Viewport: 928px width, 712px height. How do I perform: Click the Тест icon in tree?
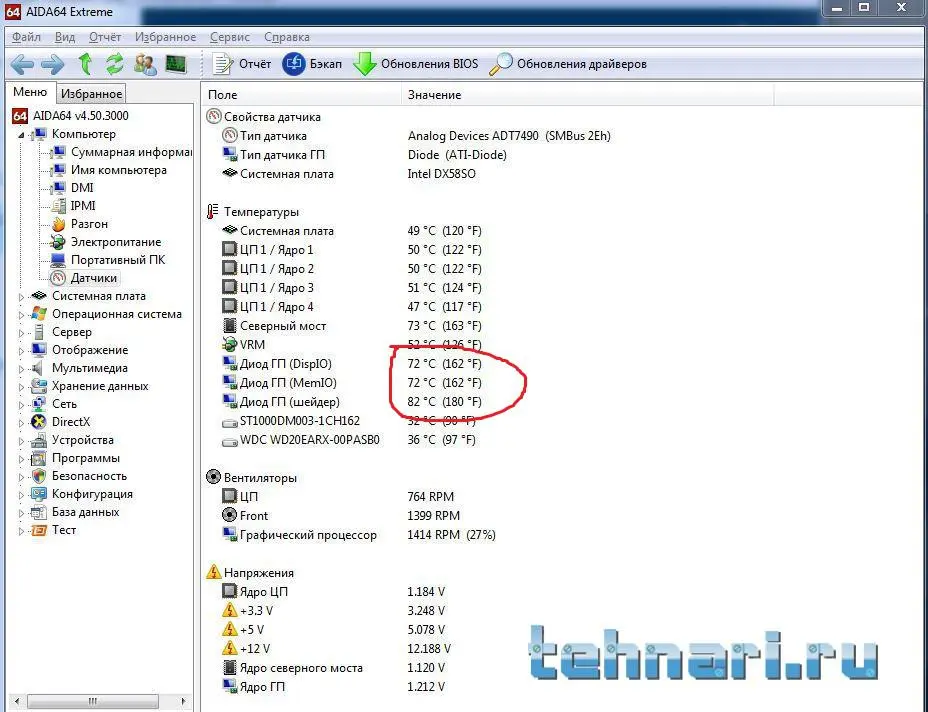click(x=39, y=530)
